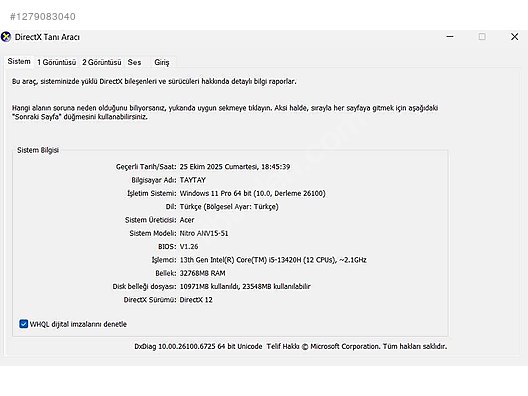The image size is (528, 396).
Task: Click the Sistem Üreticisi label
Action: pos(151,220)
